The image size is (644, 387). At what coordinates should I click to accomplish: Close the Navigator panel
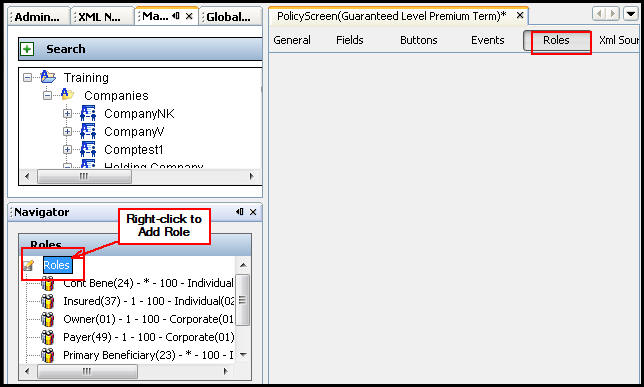(x=253, y=212)
